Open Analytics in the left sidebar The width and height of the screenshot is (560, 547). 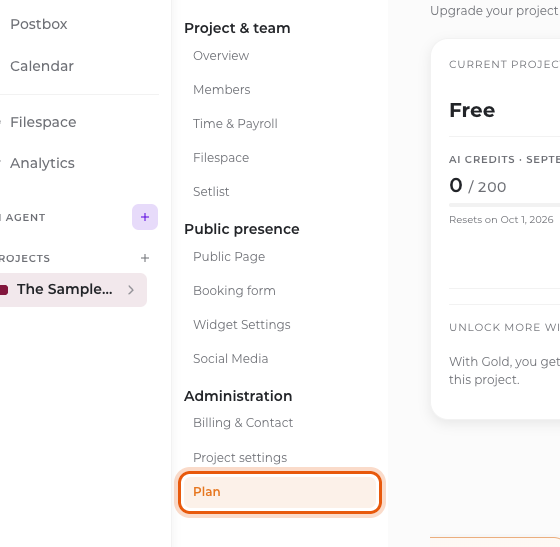pyautogui.click(x=42, y=163)
